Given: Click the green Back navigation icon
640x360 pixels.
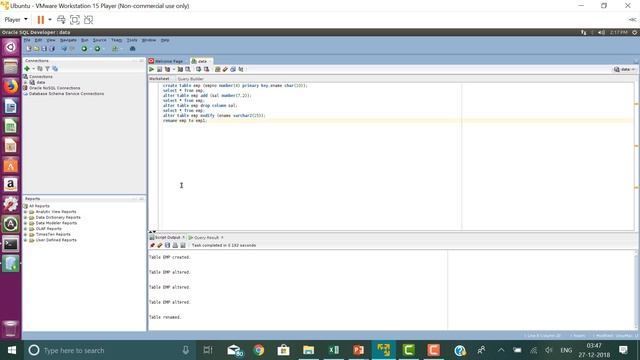Looking at the screenshot, I should (x=84, y=49).
